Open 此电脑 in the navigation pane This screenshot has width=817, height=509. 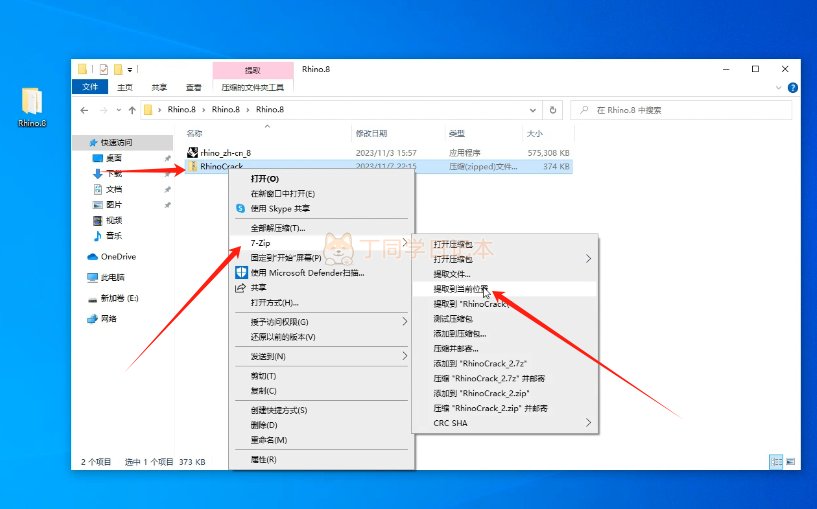pos(112,277)
